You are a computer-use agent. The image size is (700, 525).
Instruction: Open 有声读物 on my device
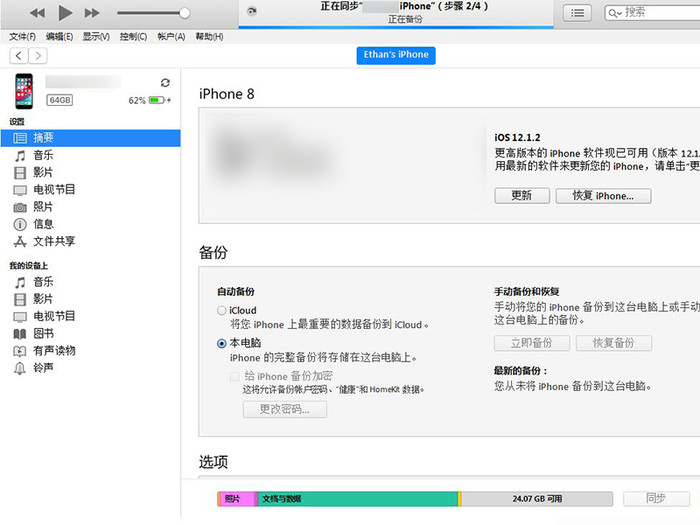[54, 351]
